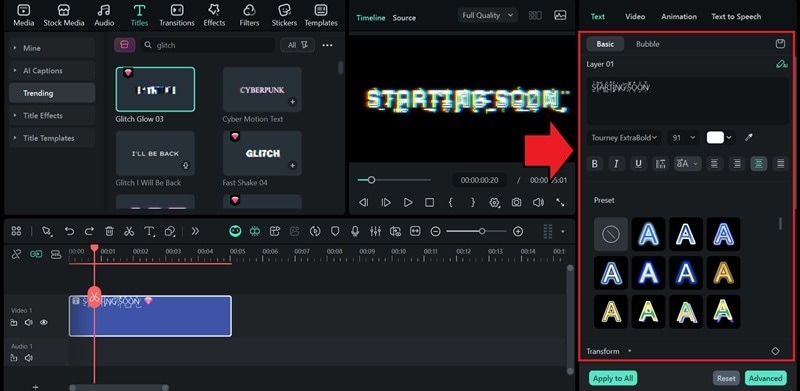Step to the previous frame
Screen dimensions: 800x391
point(364,203)
